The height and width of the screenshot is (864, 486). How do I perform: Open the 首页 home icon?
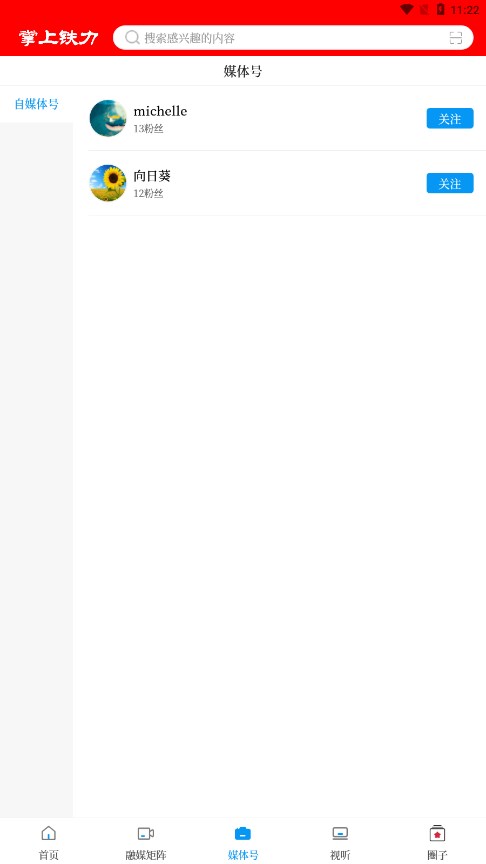[x=48, y=833]
